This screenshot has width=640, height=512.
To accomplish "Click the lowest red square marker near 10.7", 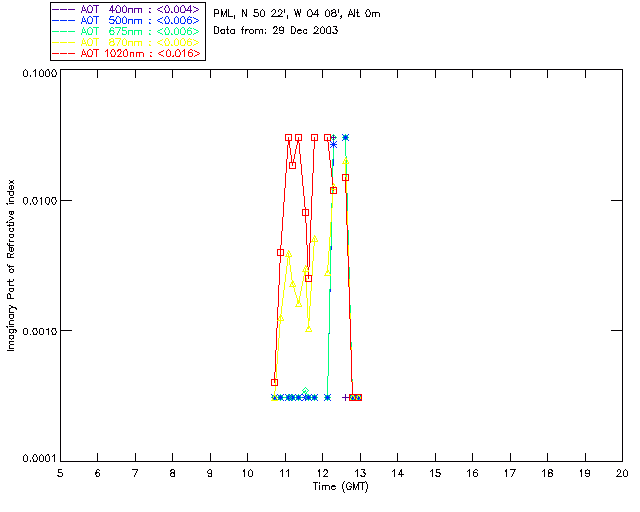I will coord(274,383).
